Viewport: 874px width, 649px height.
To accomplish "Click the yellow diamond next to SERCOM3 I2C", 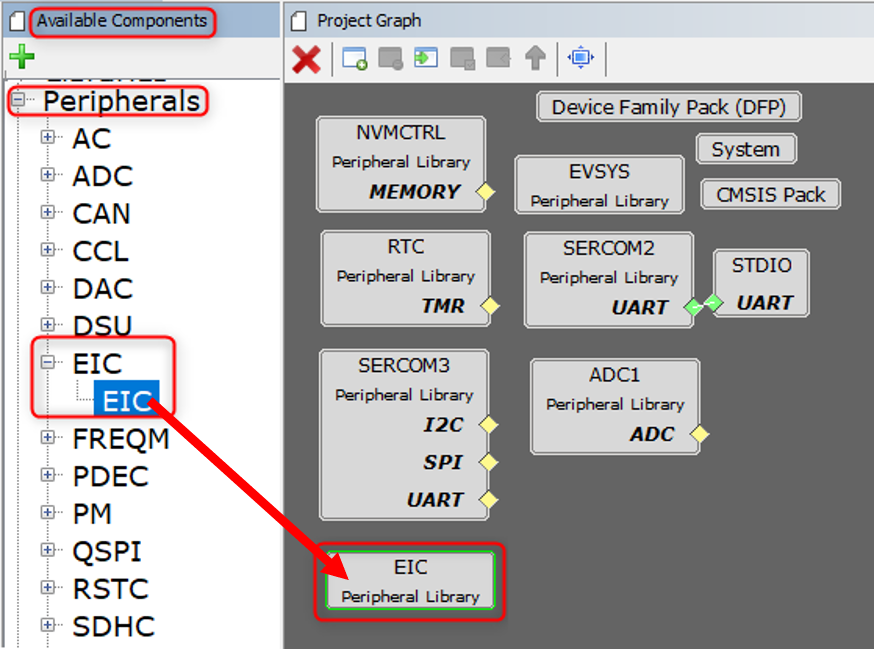I will [x=488, y=425].
